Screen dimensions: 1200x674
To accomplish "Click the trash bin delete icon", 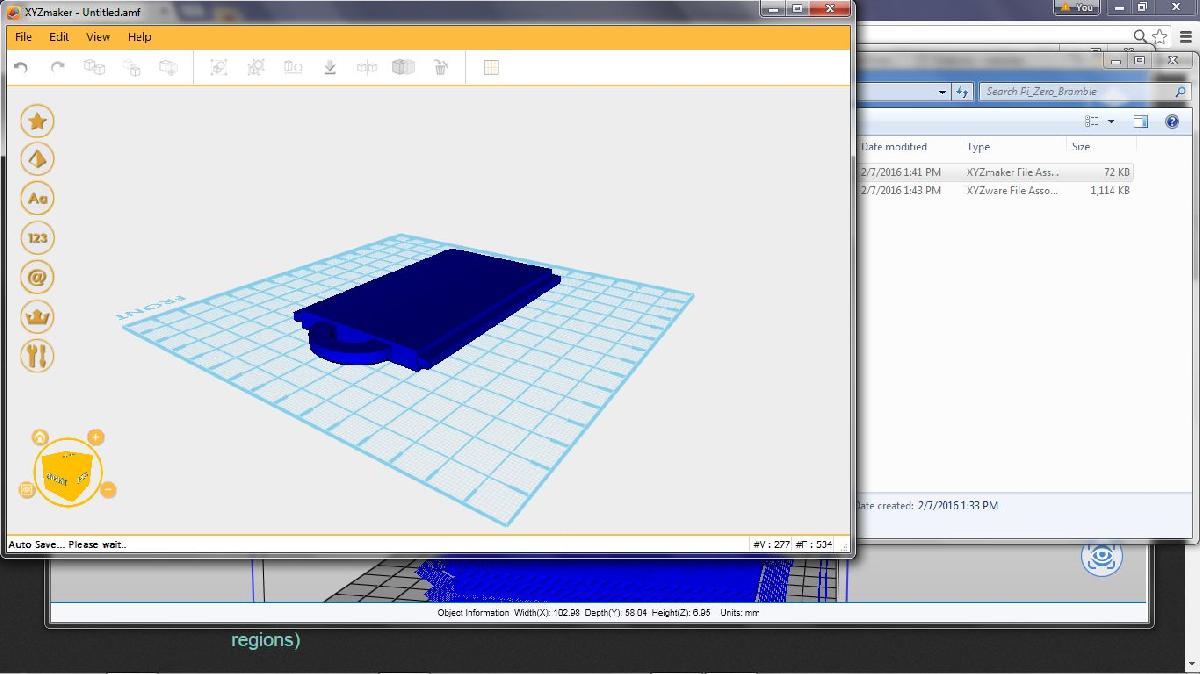I will pyautogui.click(x=440, y=68).
